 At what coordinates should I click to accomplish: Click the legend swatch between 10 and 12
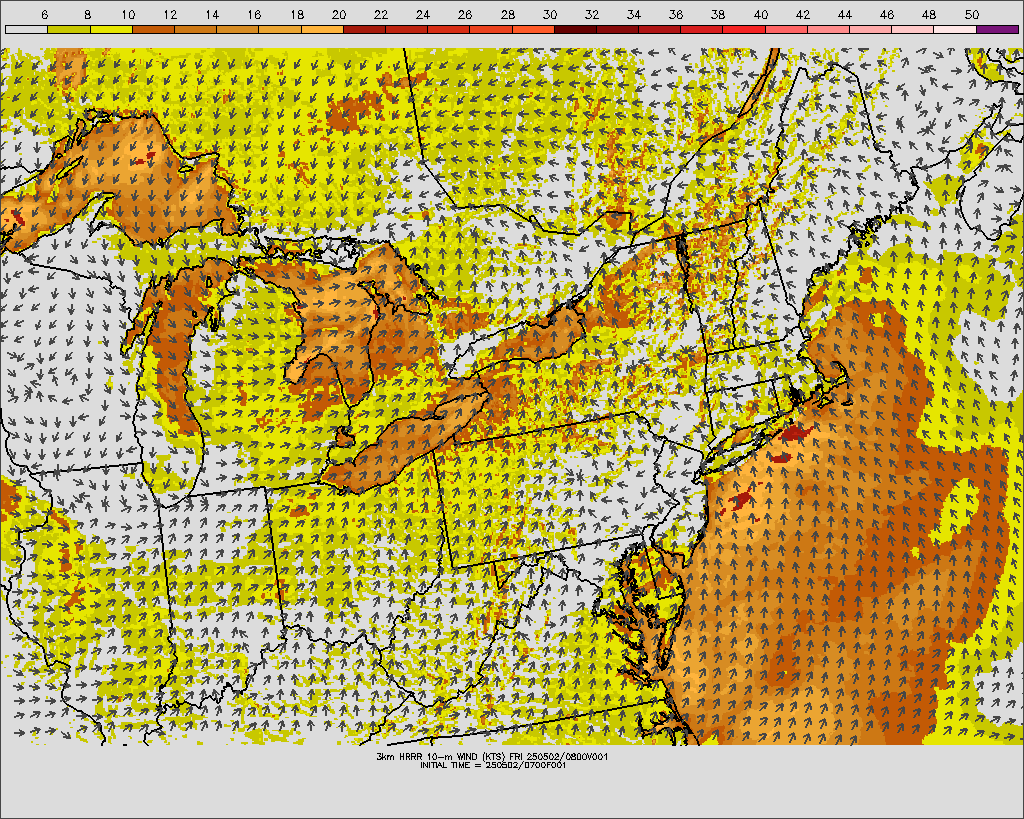(153, 29)
